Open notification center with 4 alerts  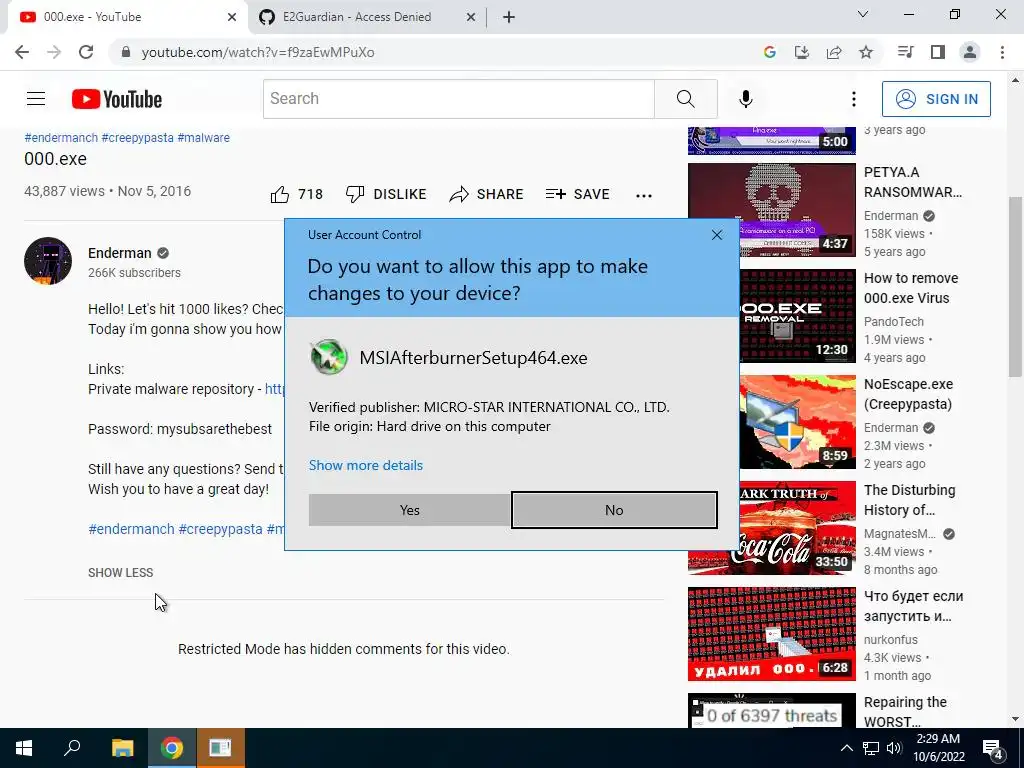click(993, 749)
